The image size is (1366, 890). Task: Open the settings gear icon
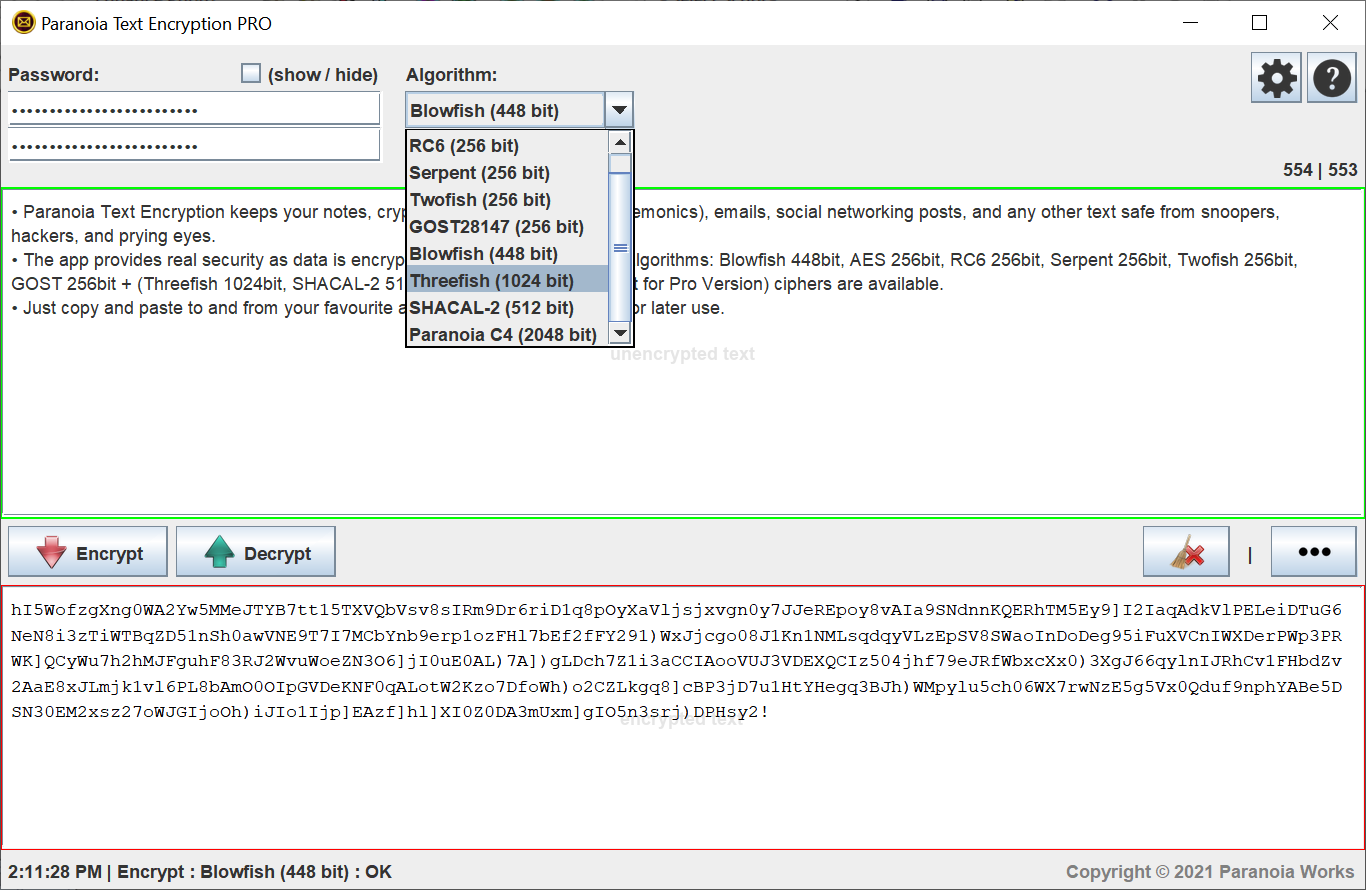pos(1277,78)
